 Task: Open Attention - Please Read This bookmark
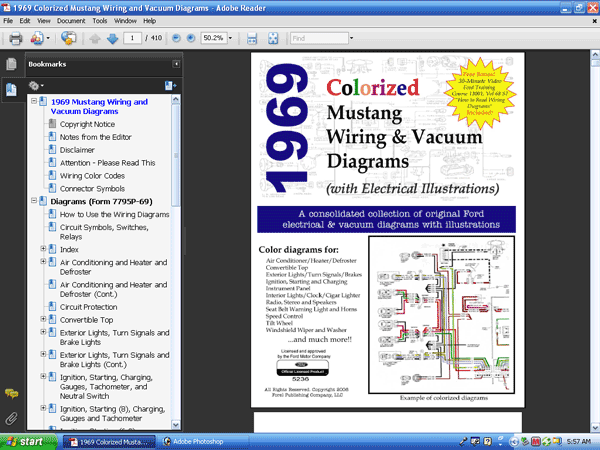[x=108, y=163]
